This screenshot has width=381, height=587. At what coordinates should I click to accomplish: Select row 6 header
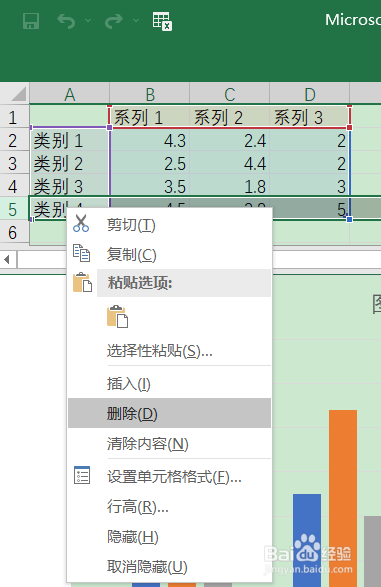tap(14, 232)
